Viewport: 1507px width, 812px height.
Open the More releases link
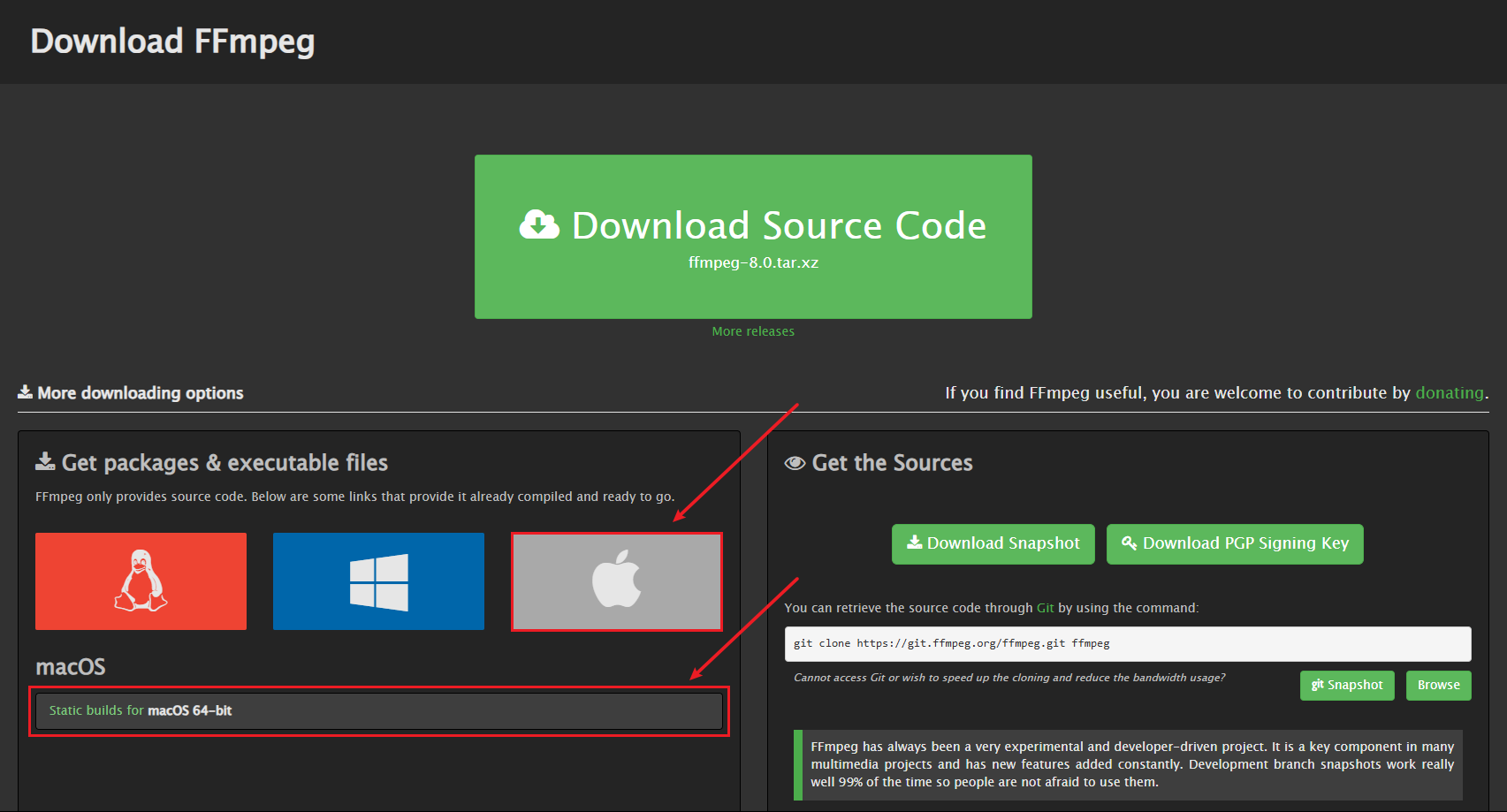(x=753, y=331)
